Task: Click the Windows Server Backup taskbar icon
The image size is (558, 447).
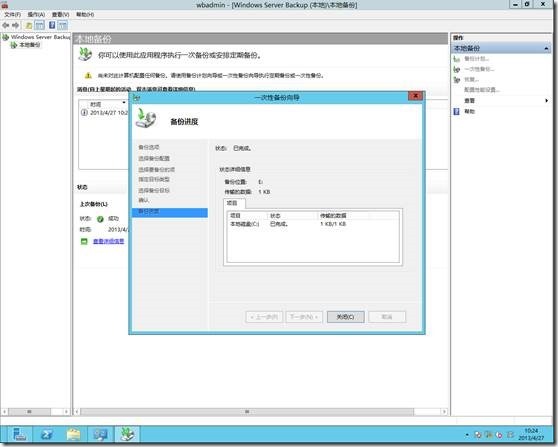Action: pyautogui.click(x=127, y=435)
